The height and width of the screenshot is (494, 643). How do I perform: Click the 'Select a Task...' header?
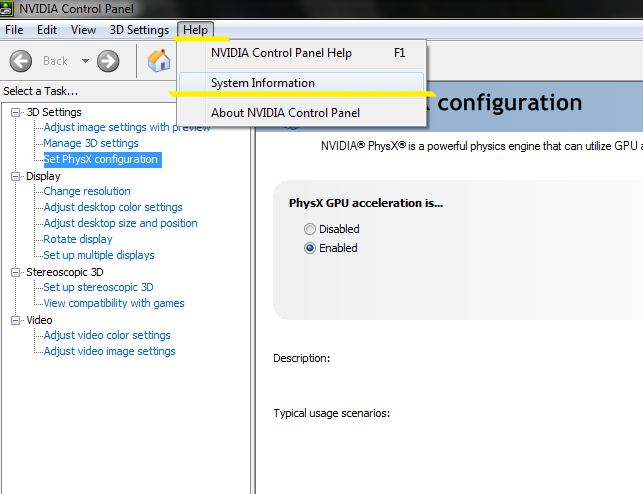point(41,91)
